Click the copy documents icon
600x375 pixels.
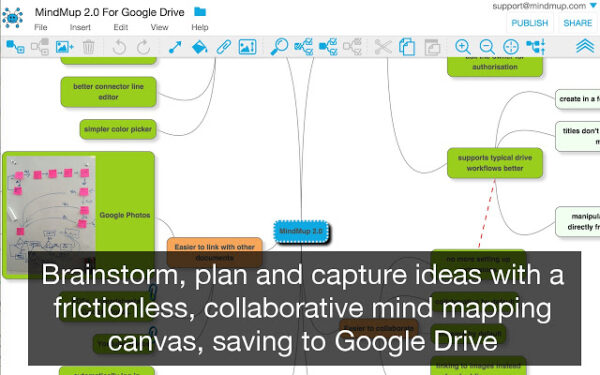(x=407, y=47)
